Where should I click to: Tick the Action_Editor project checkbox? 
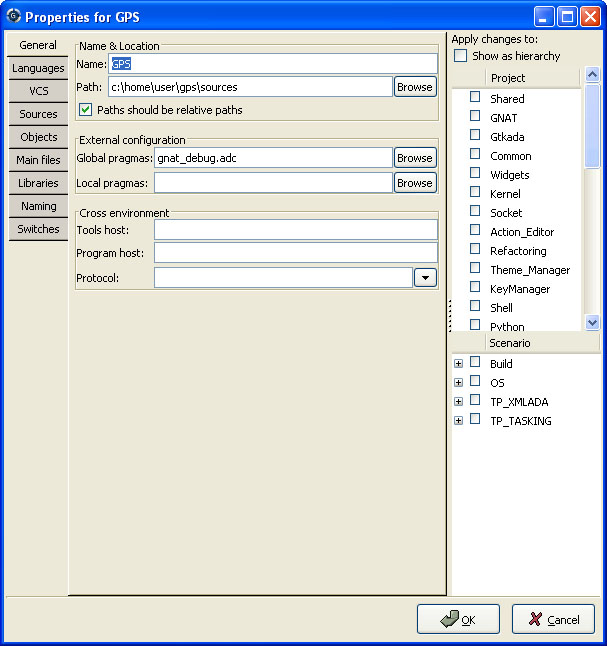tap(475, 229)
